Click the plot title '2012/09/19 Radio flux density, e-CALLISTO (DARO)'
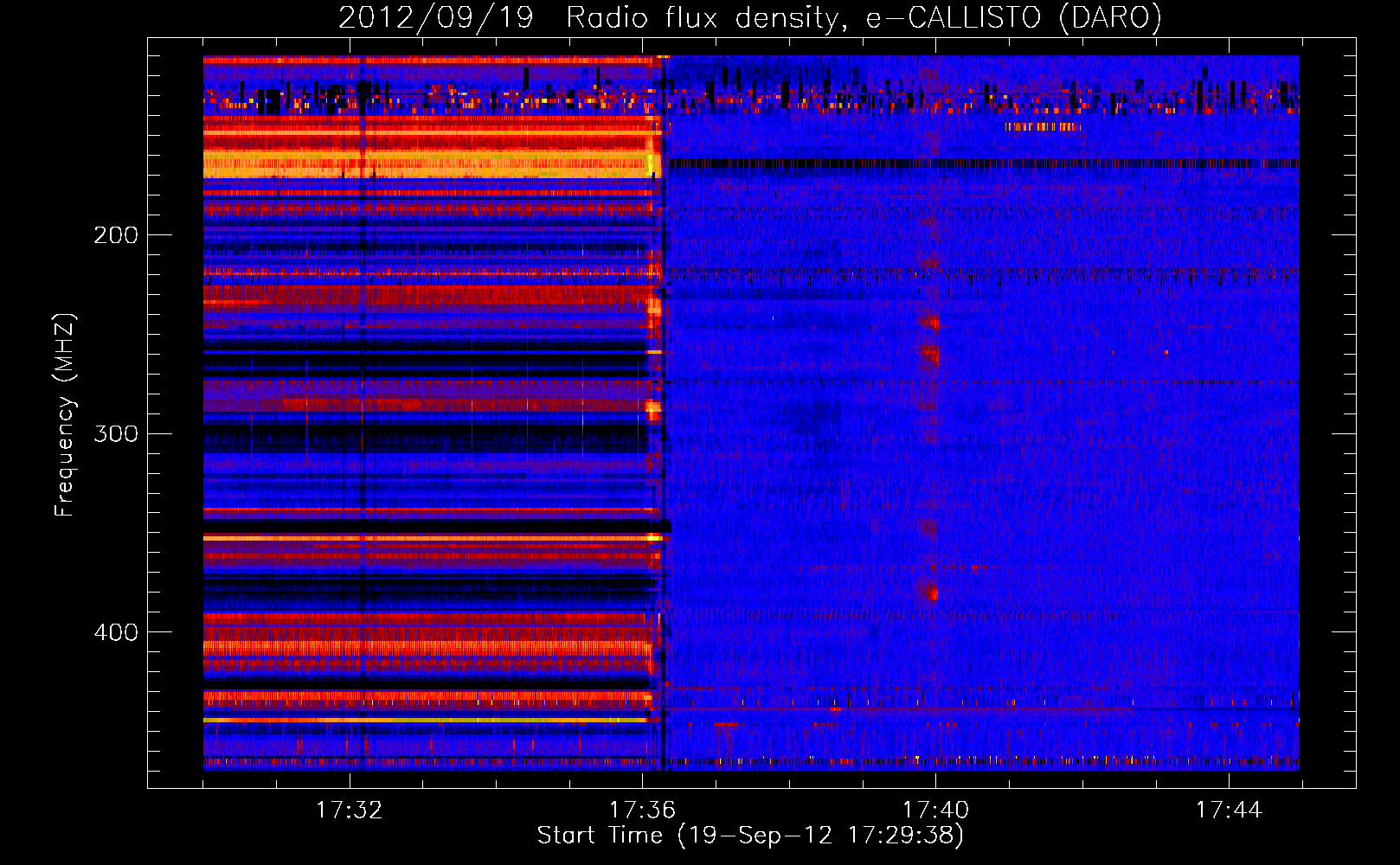The width and height of the screenshot is (1400, 865). [750, 17]
